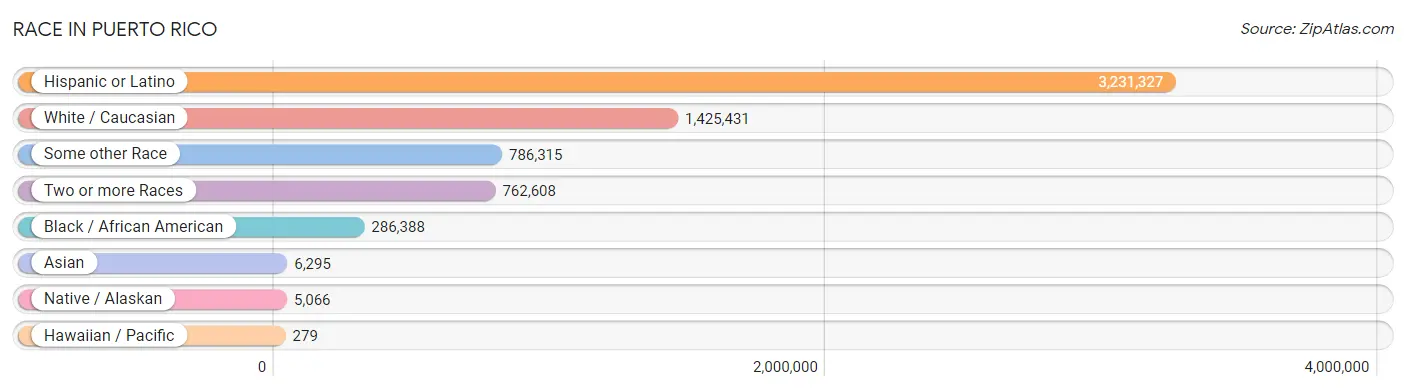Click the red bar value 1,425,431
Image resolution: width=1406 pixels, height=391 pixels.
[x=717, y=118]
